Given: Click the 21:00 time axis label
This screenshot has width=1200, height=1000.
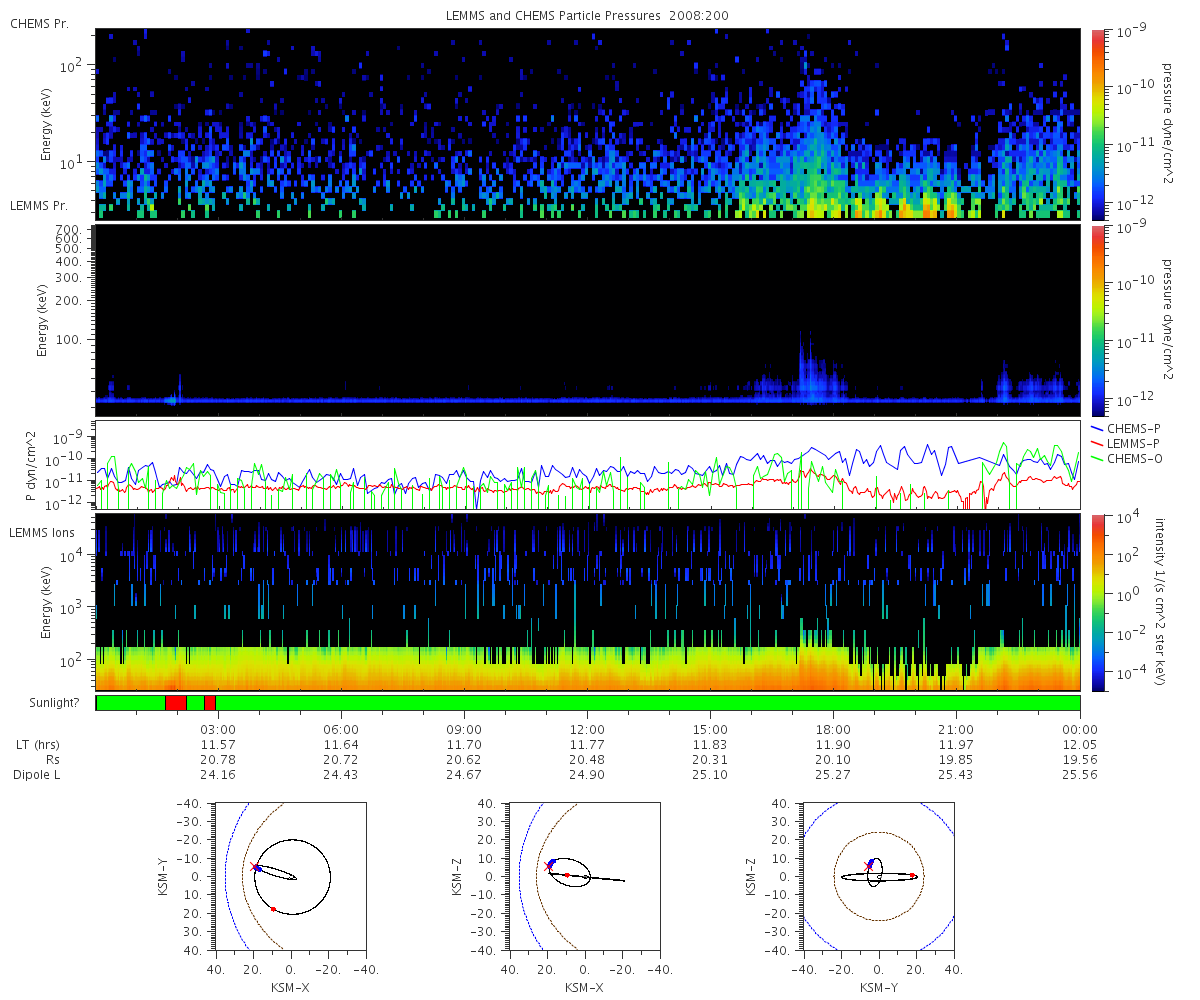Looking at the screenshot, I should (957, 730).
